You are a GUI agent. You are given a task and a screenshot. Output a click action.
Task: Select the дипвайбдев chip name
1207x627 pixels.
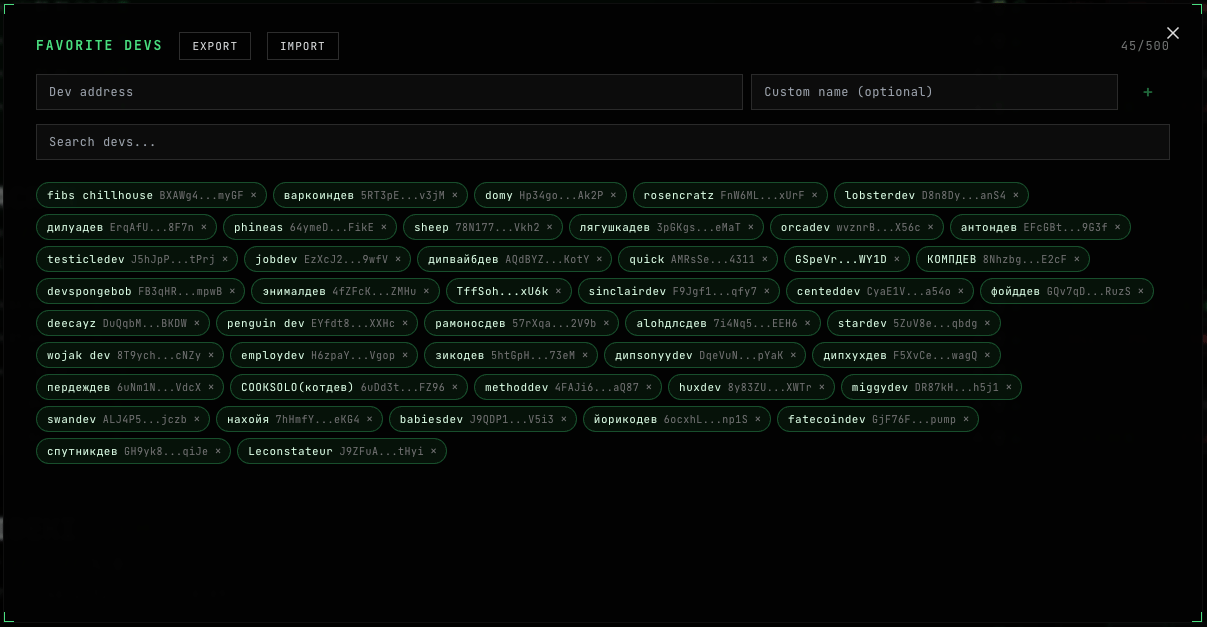[x=463, y=259]
